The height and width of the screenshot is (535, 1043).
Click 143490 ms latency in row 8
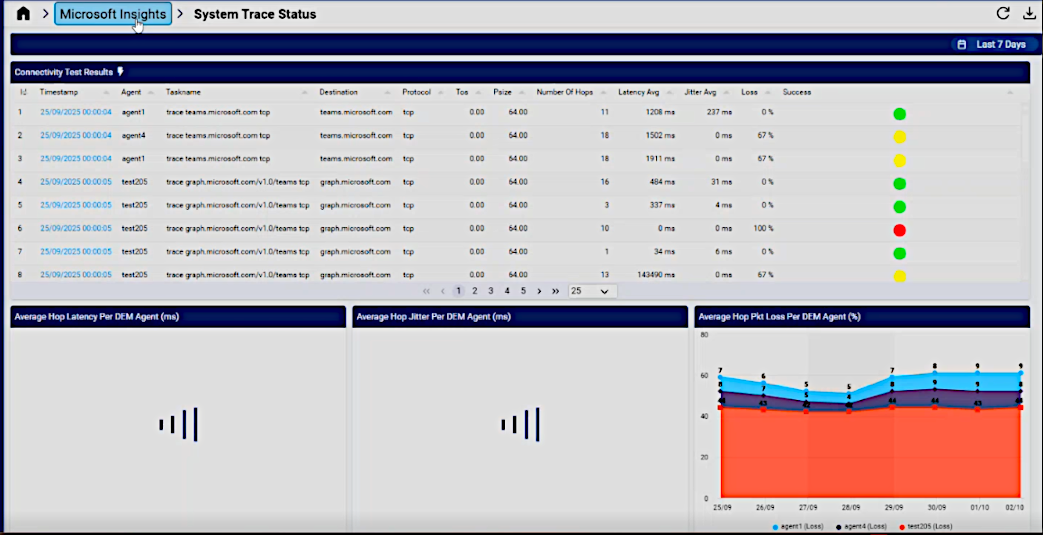pos(655,274)
